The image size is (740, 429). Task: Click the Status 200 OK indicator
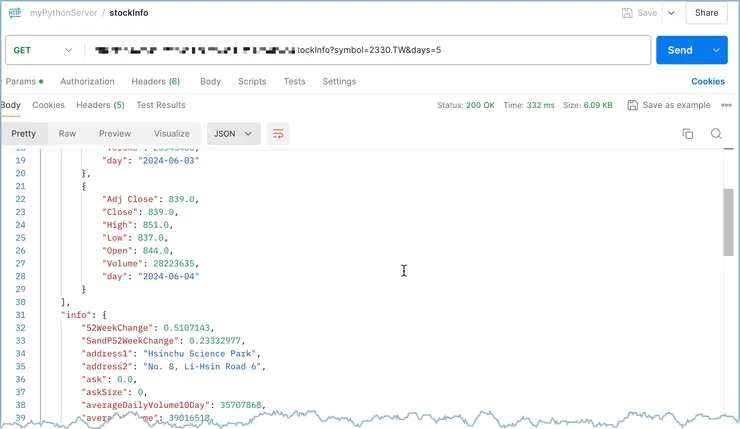tap(466, 105)
